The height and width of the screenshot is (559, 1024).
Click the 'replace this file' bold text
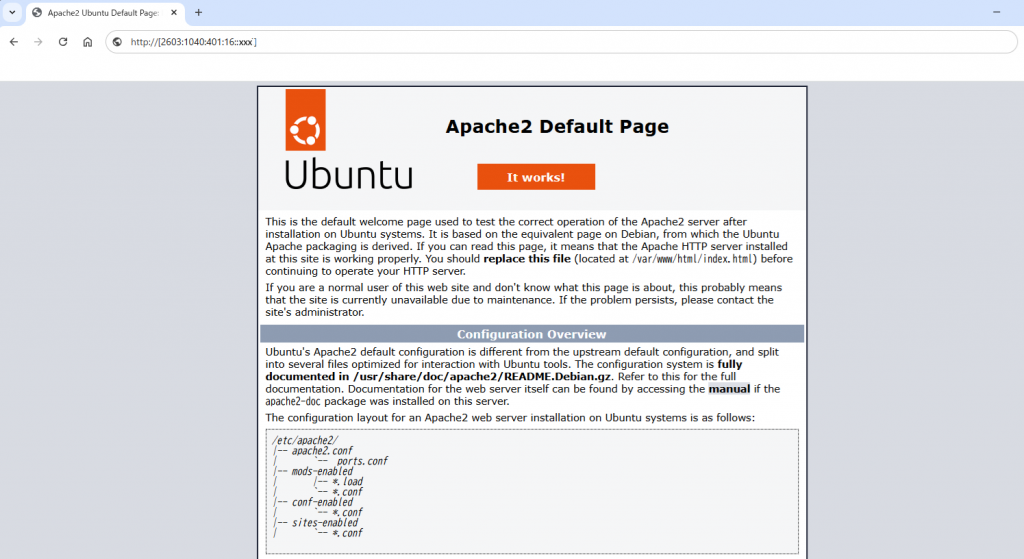(x=527, y=259)
